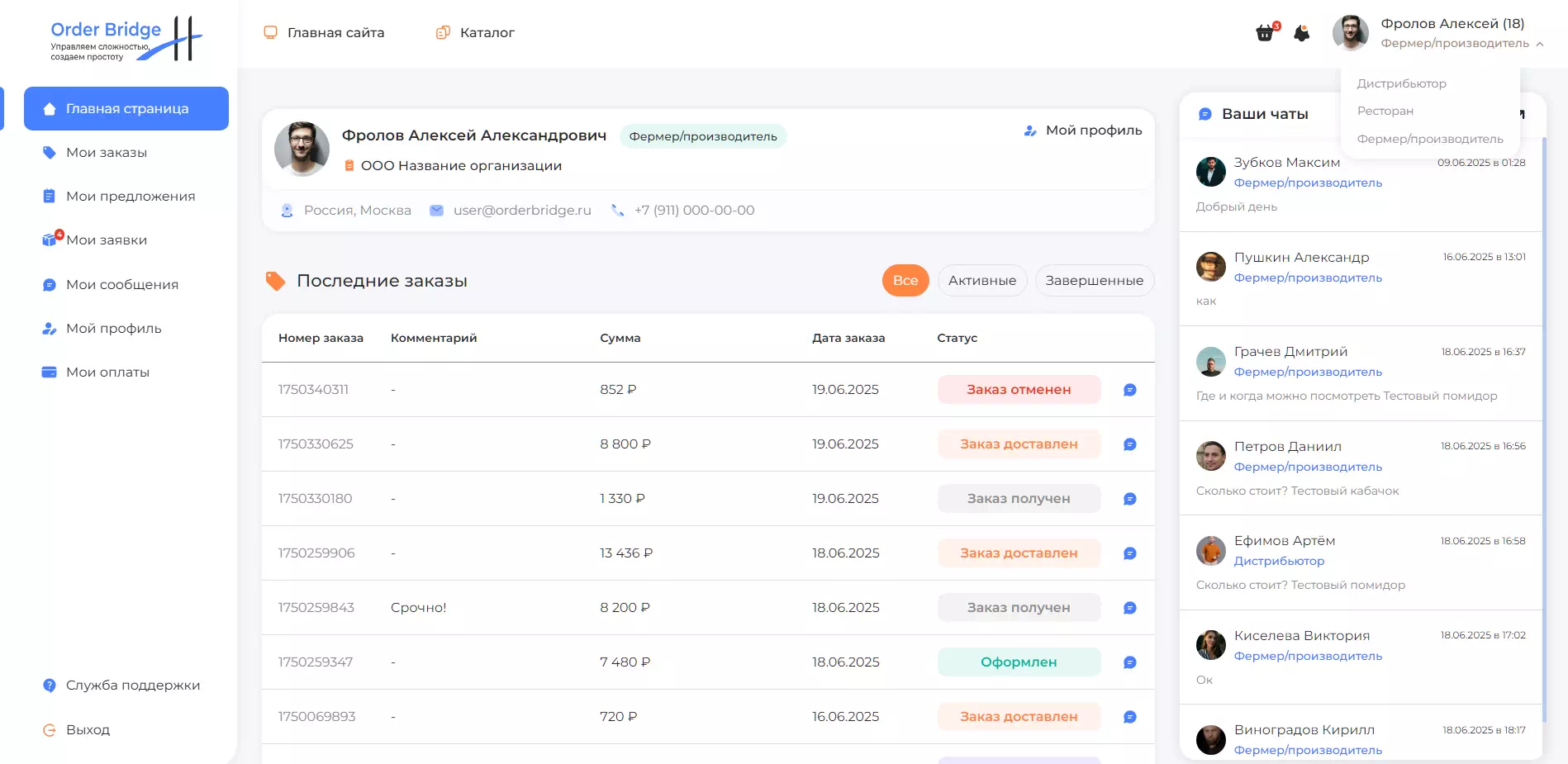
Task: Click the notifications bell icon
Action: coord(1302,33)
